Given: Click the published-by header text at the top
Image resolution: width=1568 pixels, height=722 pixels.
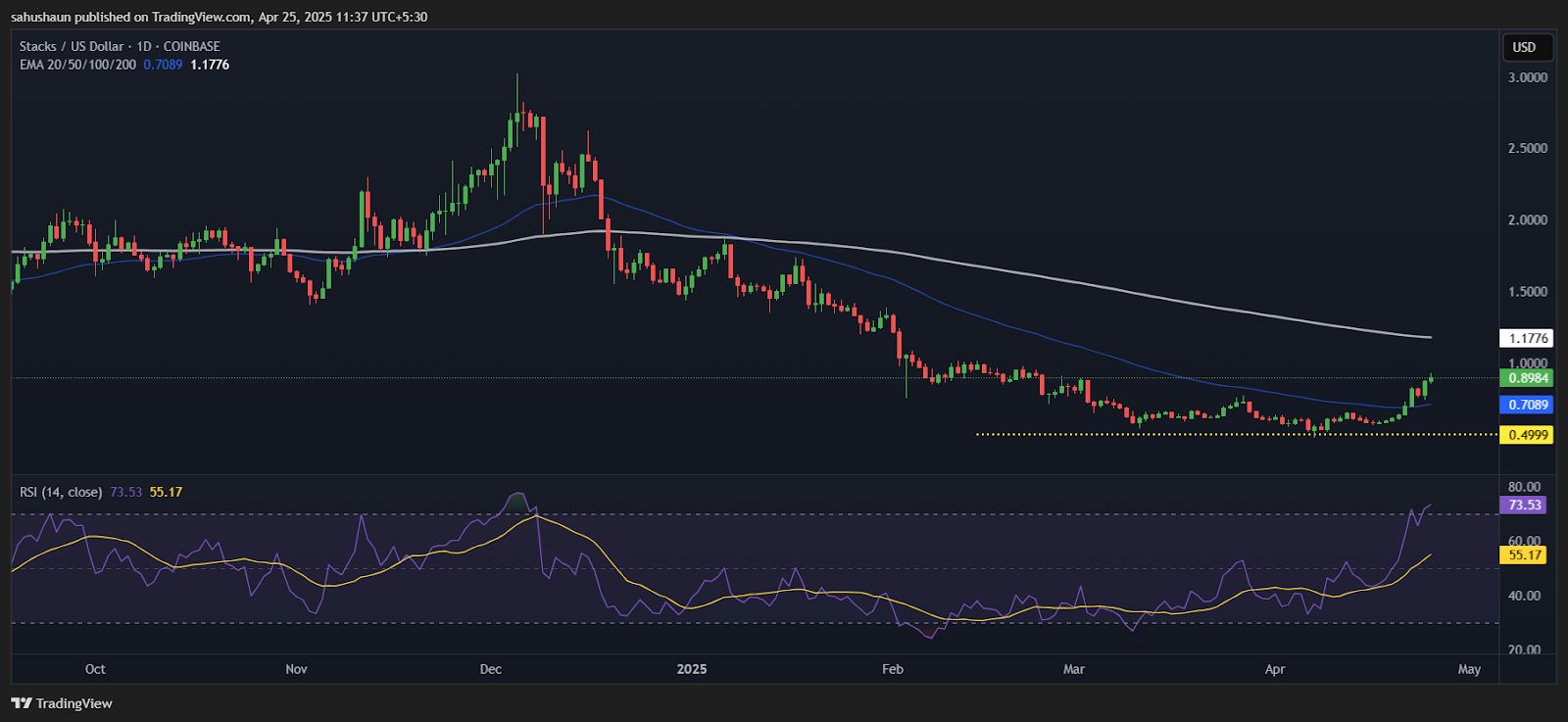Looking at the screenshot, I should (x=220, y=17).
